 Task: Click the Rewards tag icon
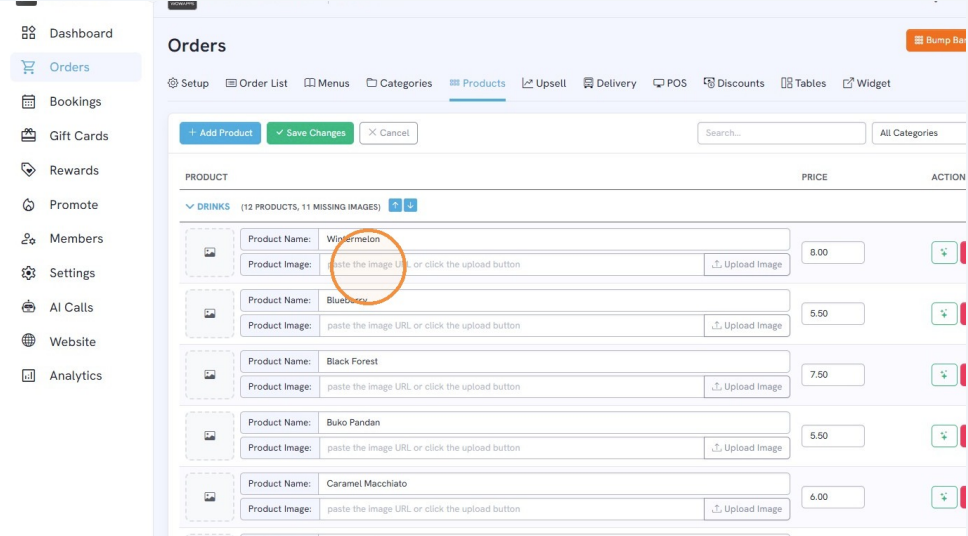coord(28,170)
